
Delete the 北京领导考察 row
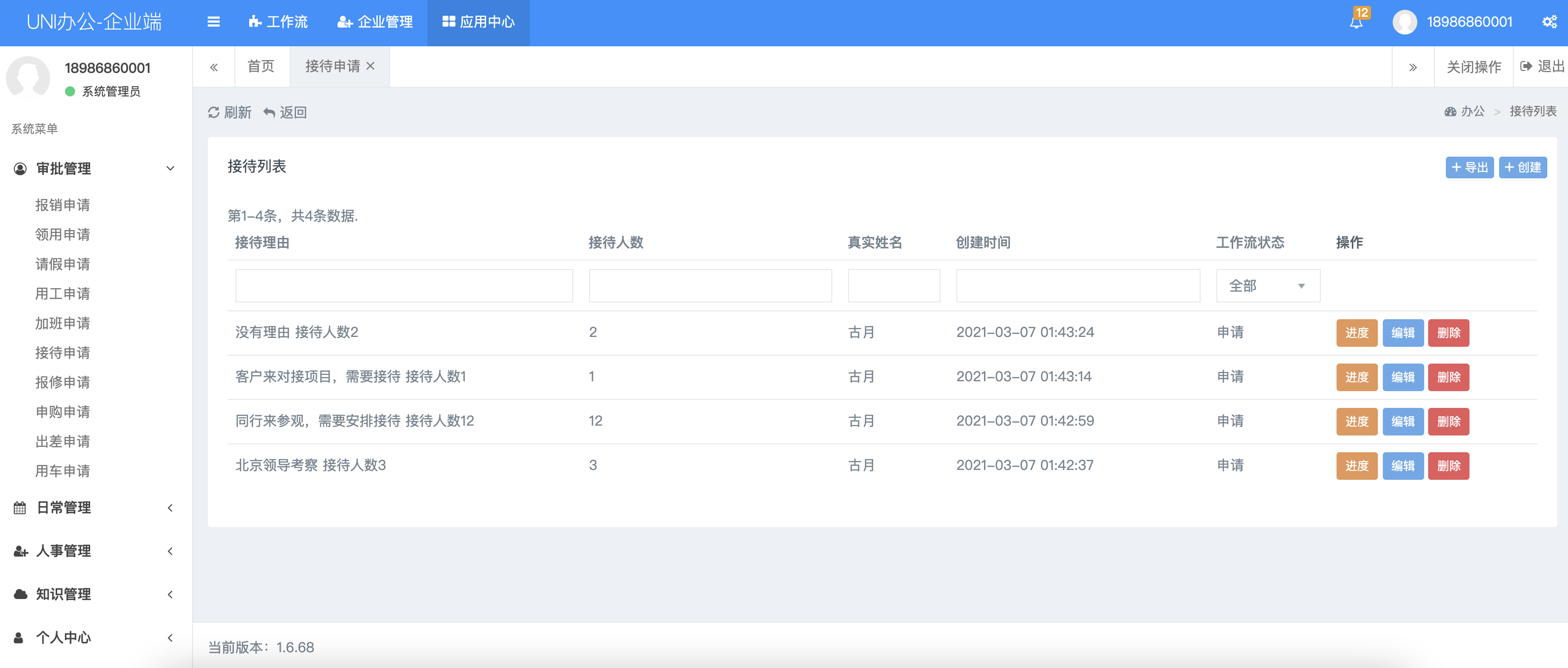pyautogui.click(x=1448, y=466)
